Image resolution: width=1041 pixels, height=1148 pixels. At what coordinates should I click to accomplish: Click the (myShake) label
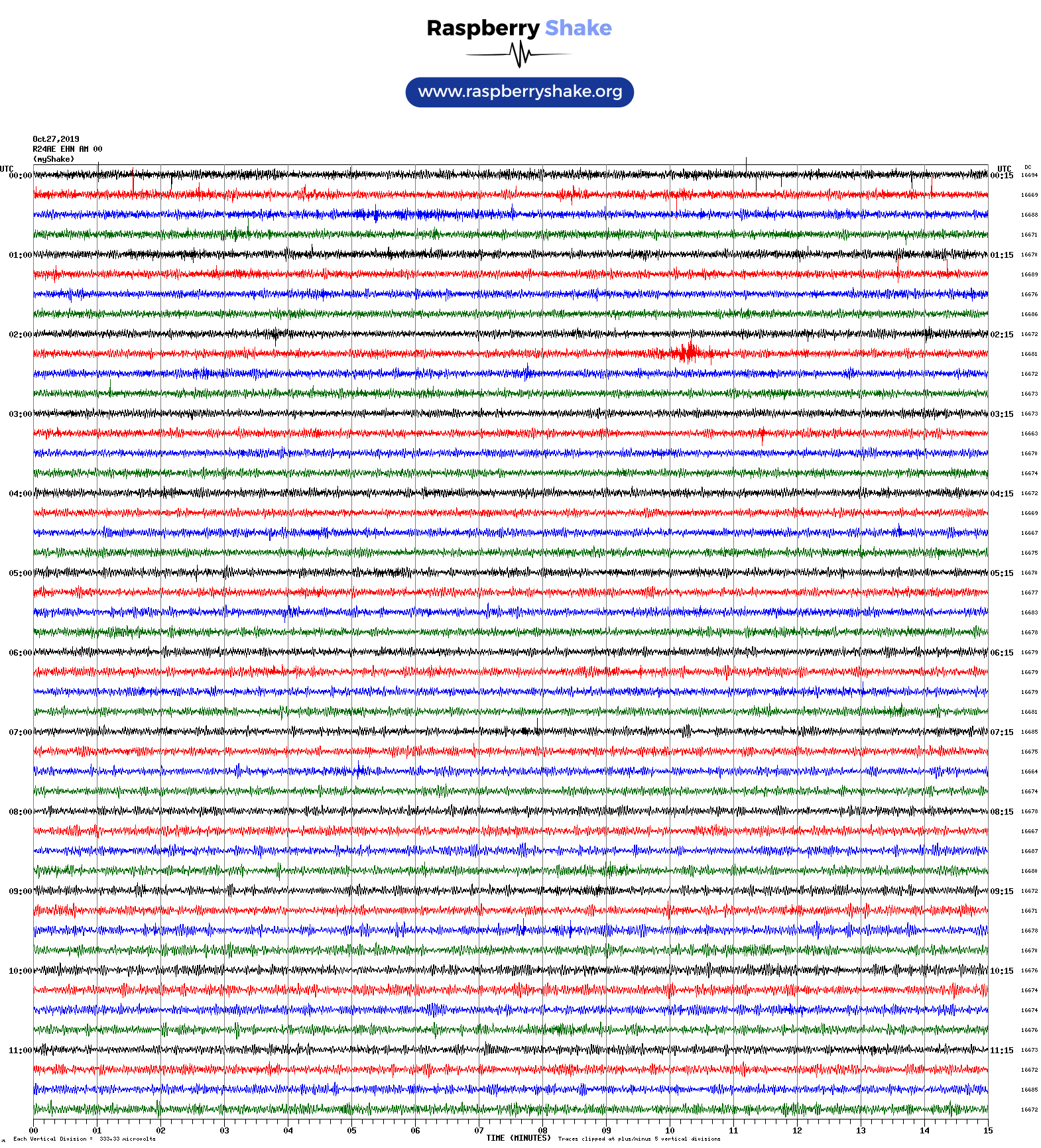point(54,159)
